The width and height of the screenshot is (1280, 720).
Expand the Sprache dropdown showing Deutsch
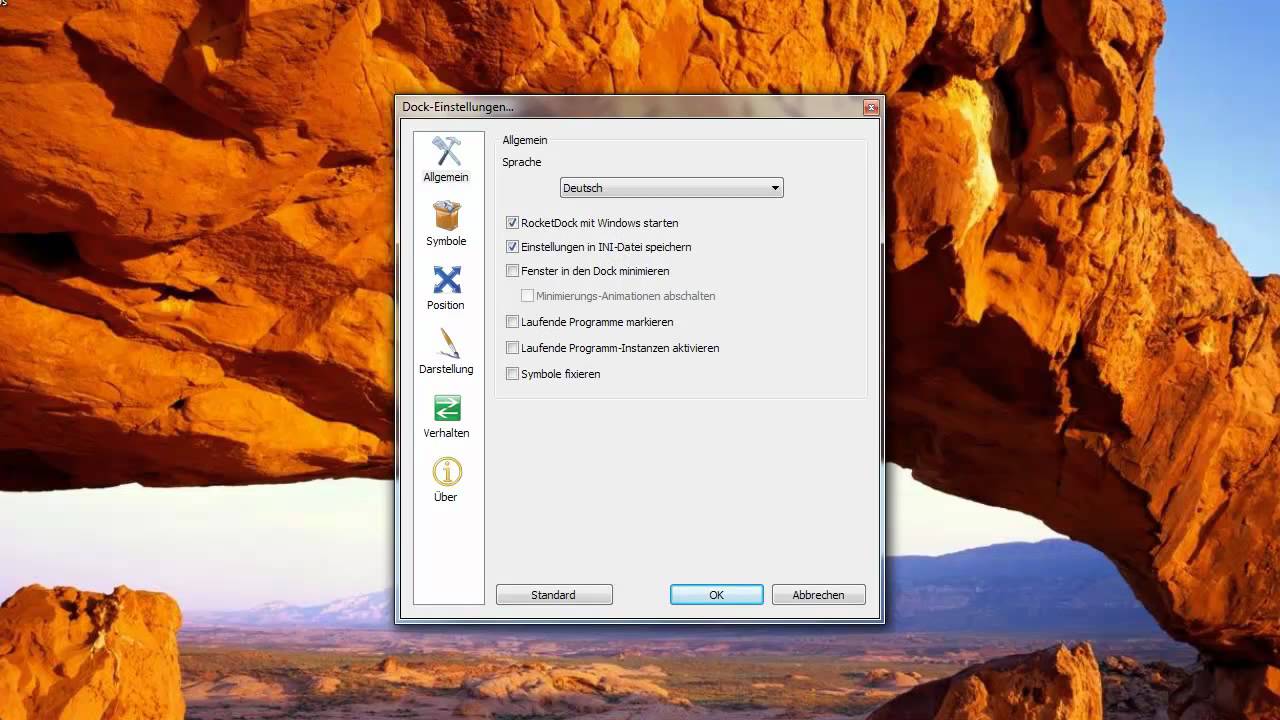pyautogui.click(x=671, y=188)
